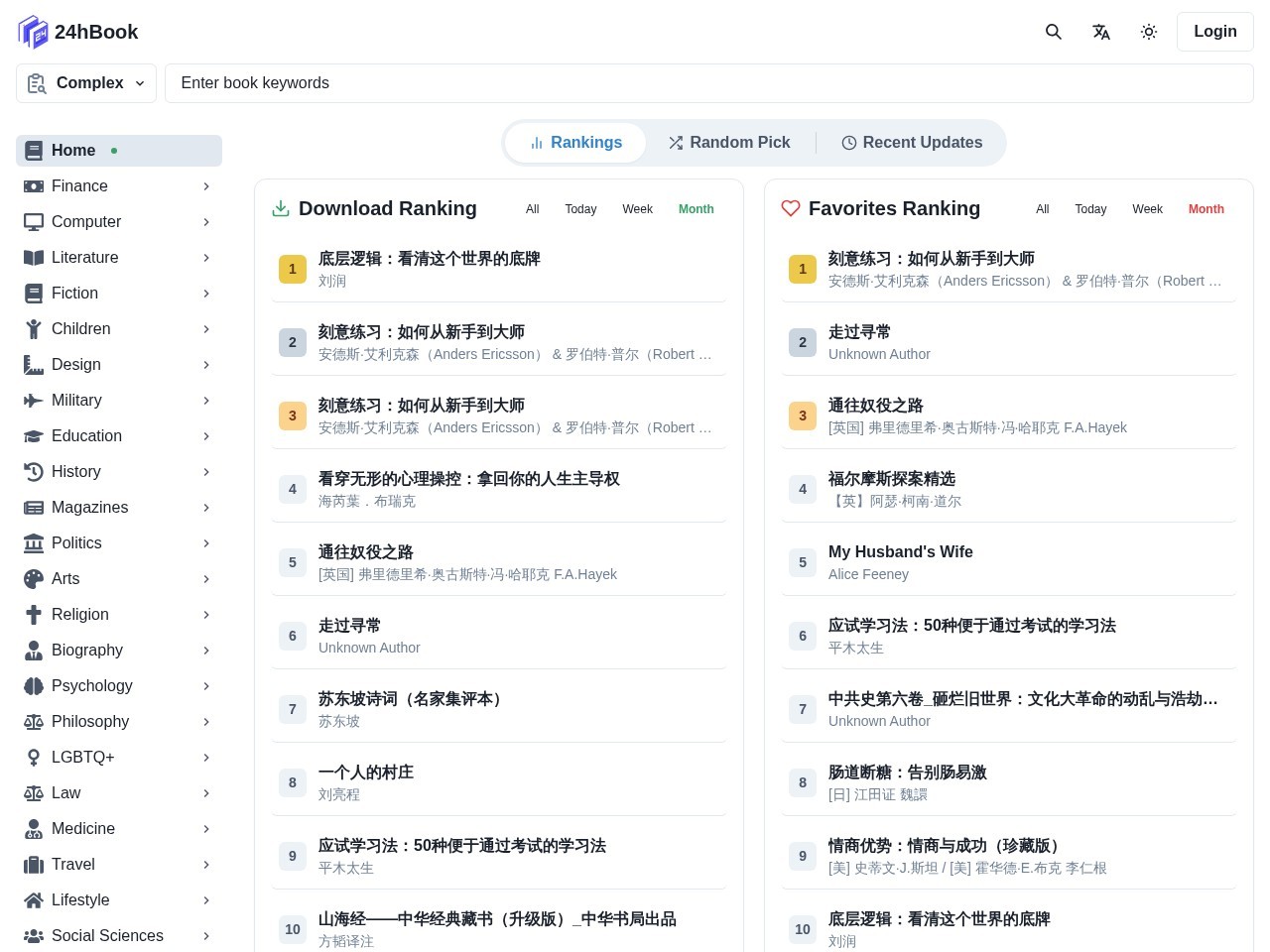Filter Favorites Ranking by Month
1270x952 pixels.
tap(1206, 209)
